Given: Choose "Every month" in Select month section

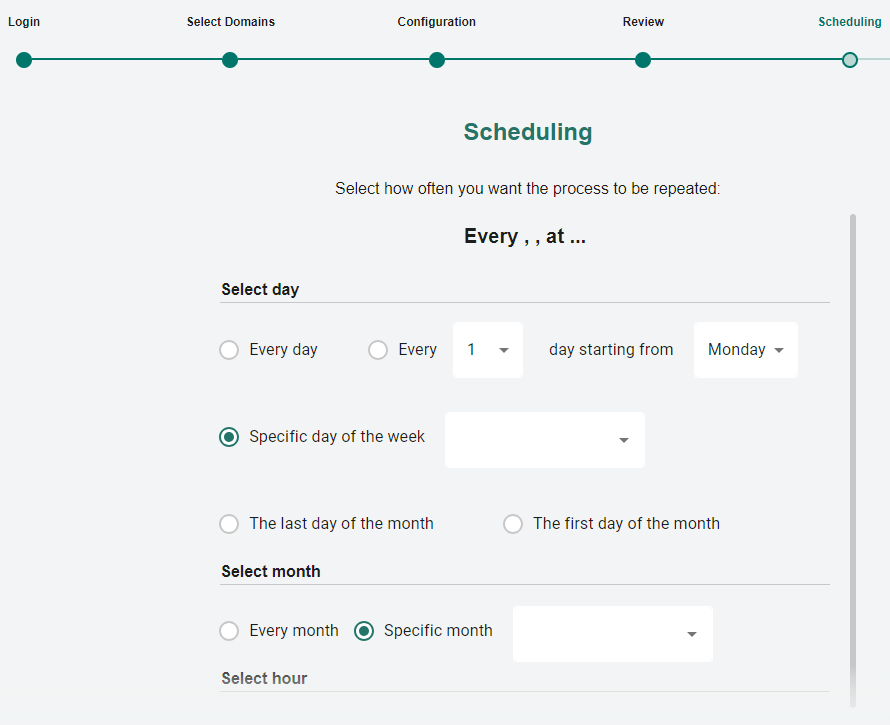Looking at the screenshot, I should pos(228,631).
